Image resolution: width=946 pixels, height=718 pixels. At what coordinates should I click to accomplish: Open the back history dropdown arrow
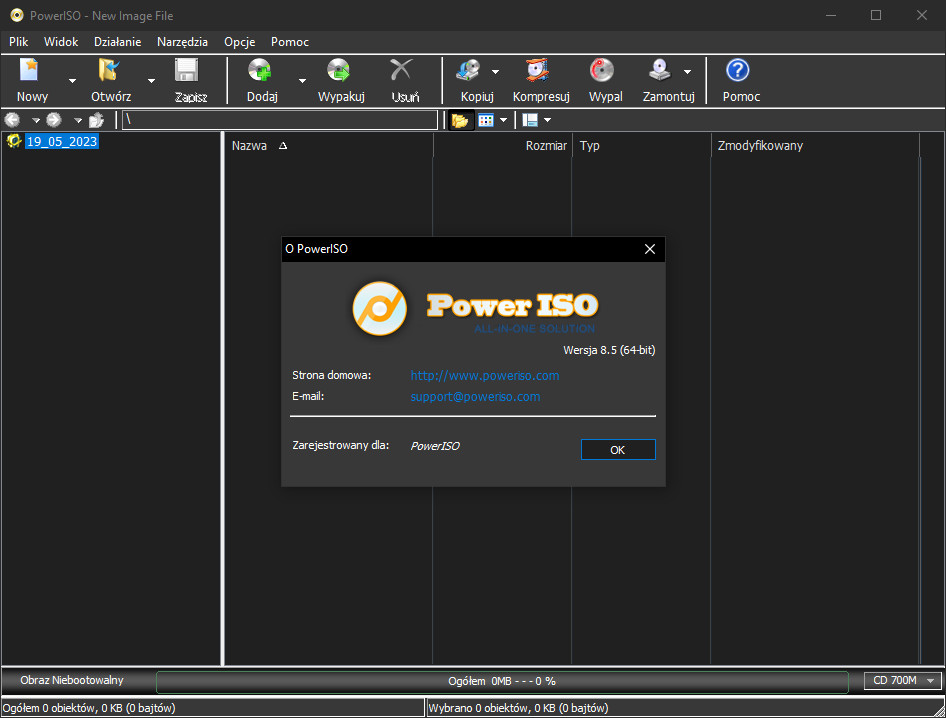[x=36, y=121]
